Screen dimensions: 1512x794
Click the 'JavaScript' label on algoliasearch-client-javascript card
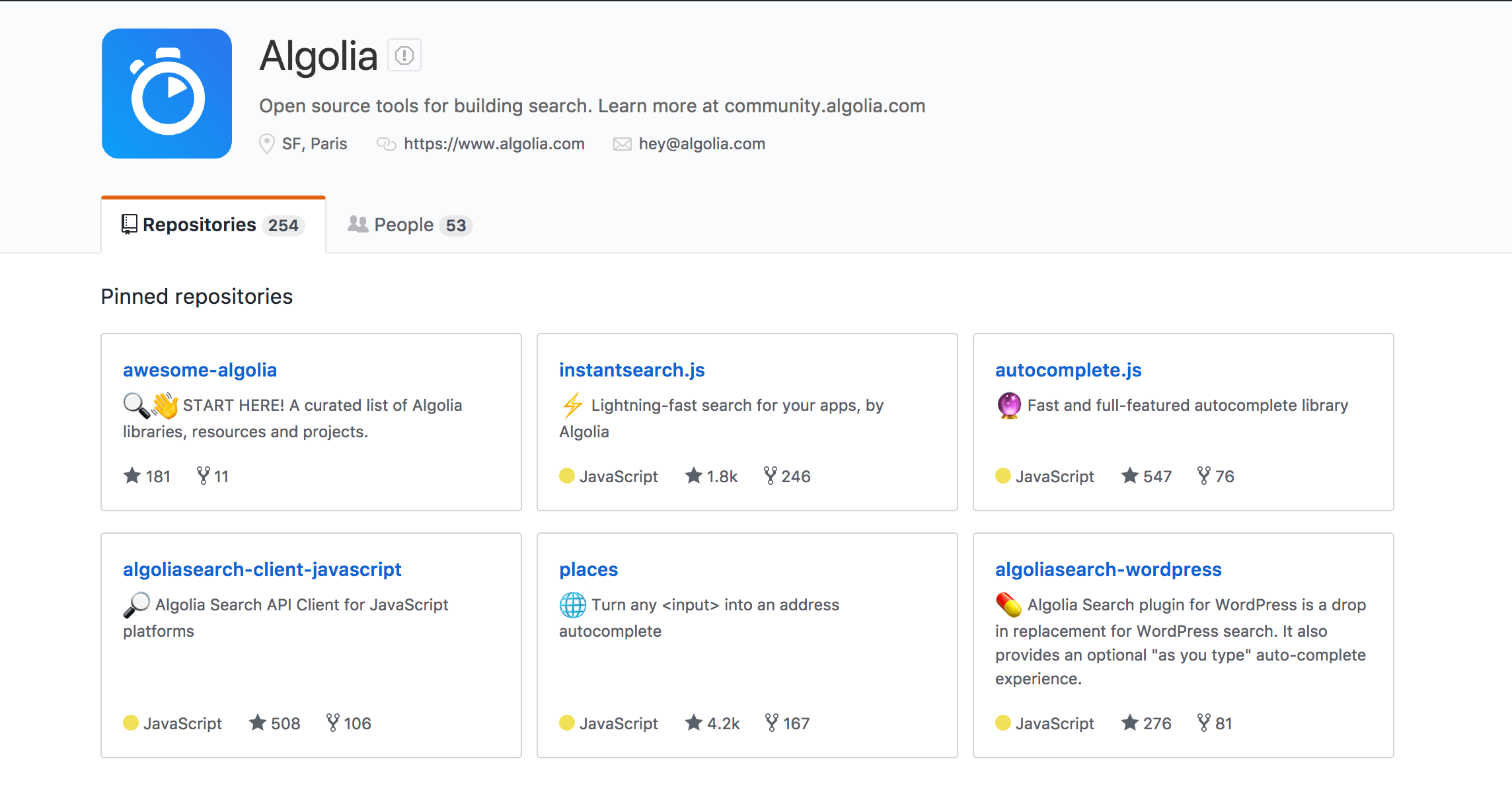click(182, 723)
